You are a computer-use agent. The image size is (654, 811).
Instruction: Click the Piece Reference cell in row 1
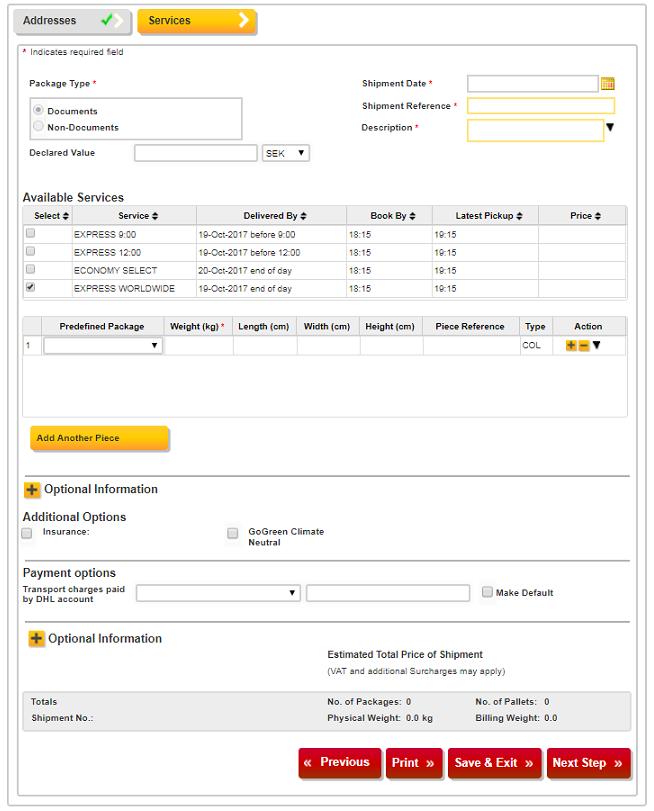(x=471, y=346)
